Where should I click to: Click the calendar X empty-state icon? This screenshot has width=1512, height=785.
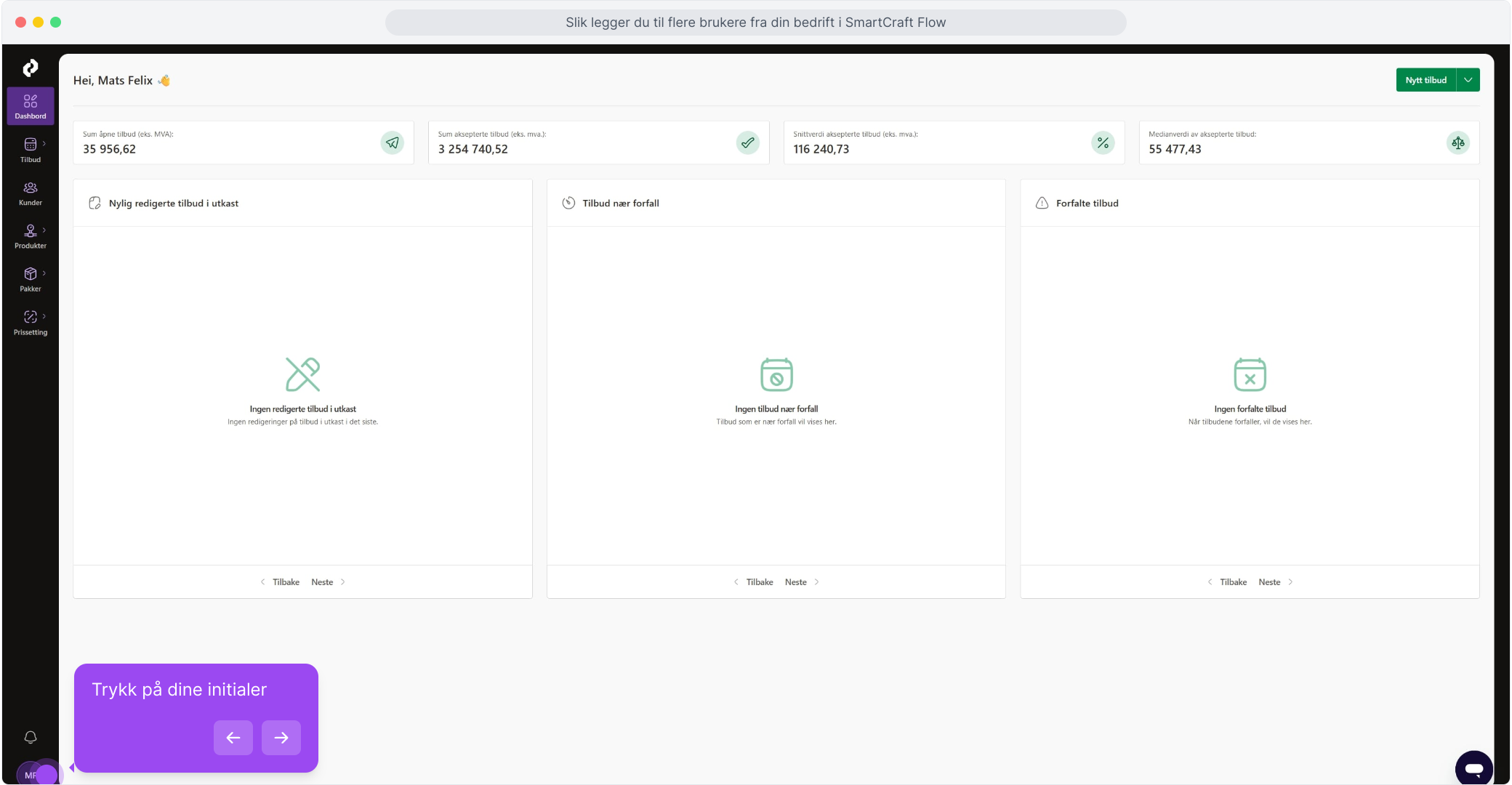1250,374
